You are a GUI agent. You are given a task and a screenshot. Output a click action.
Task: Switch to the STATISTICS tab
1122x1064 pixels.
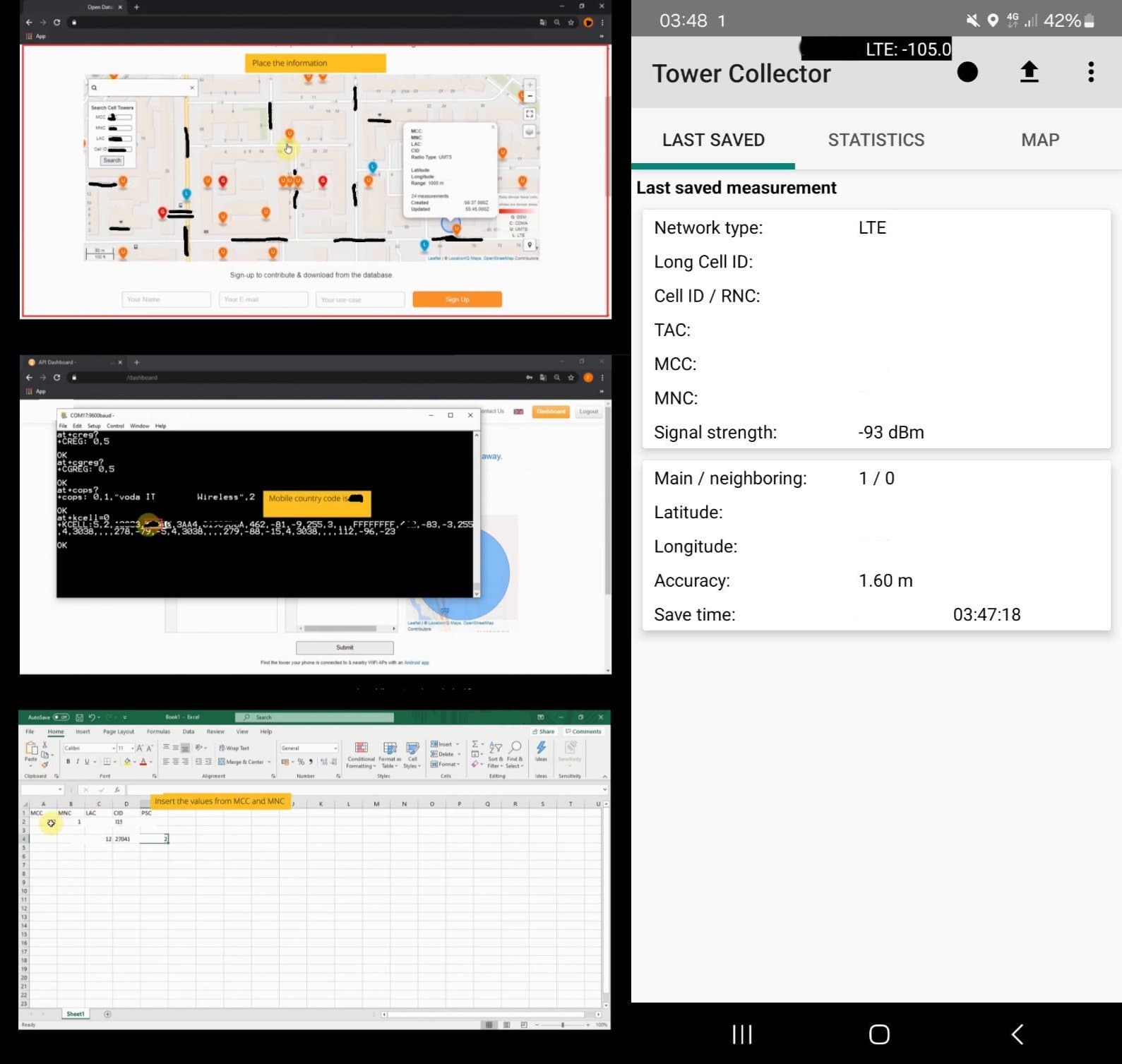[876, 140]
